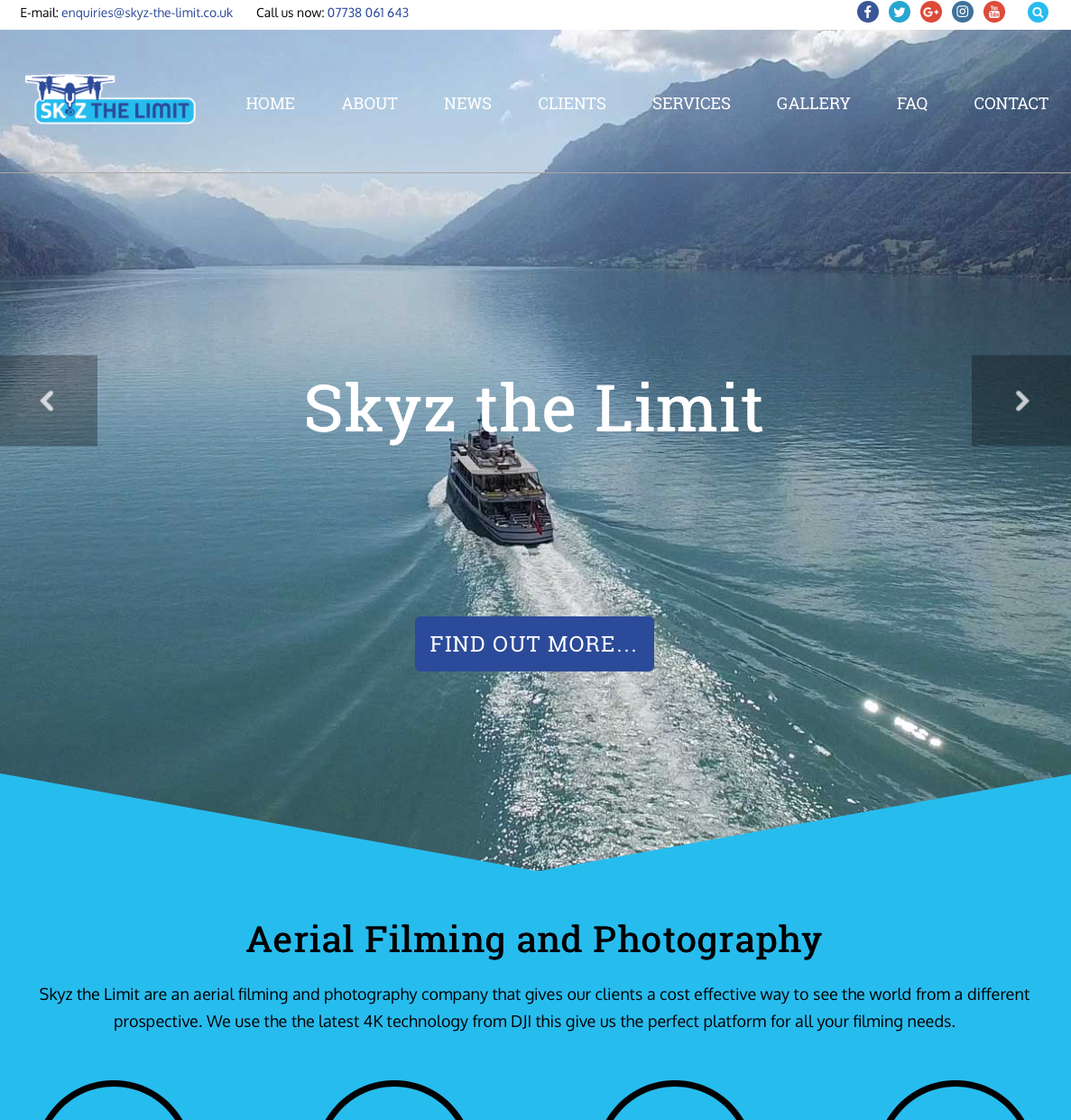Open the Services menu item

[x=691, y=104]
